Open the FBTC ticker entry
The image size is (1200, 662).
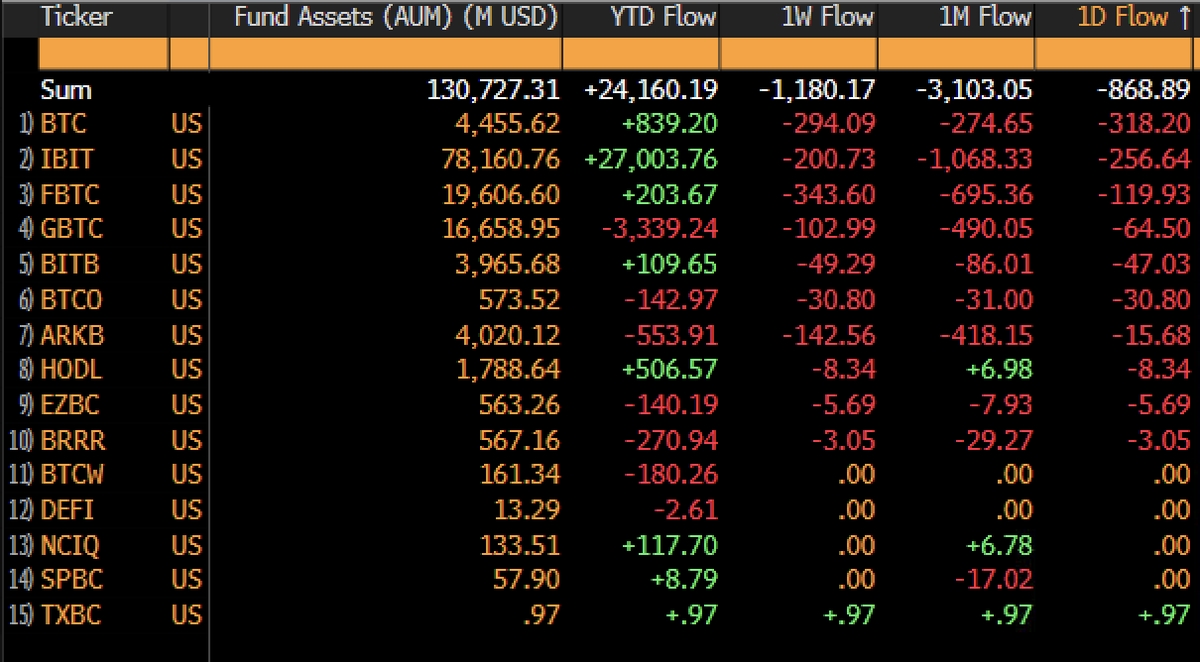pyautogui.click(x=69, y=194)
